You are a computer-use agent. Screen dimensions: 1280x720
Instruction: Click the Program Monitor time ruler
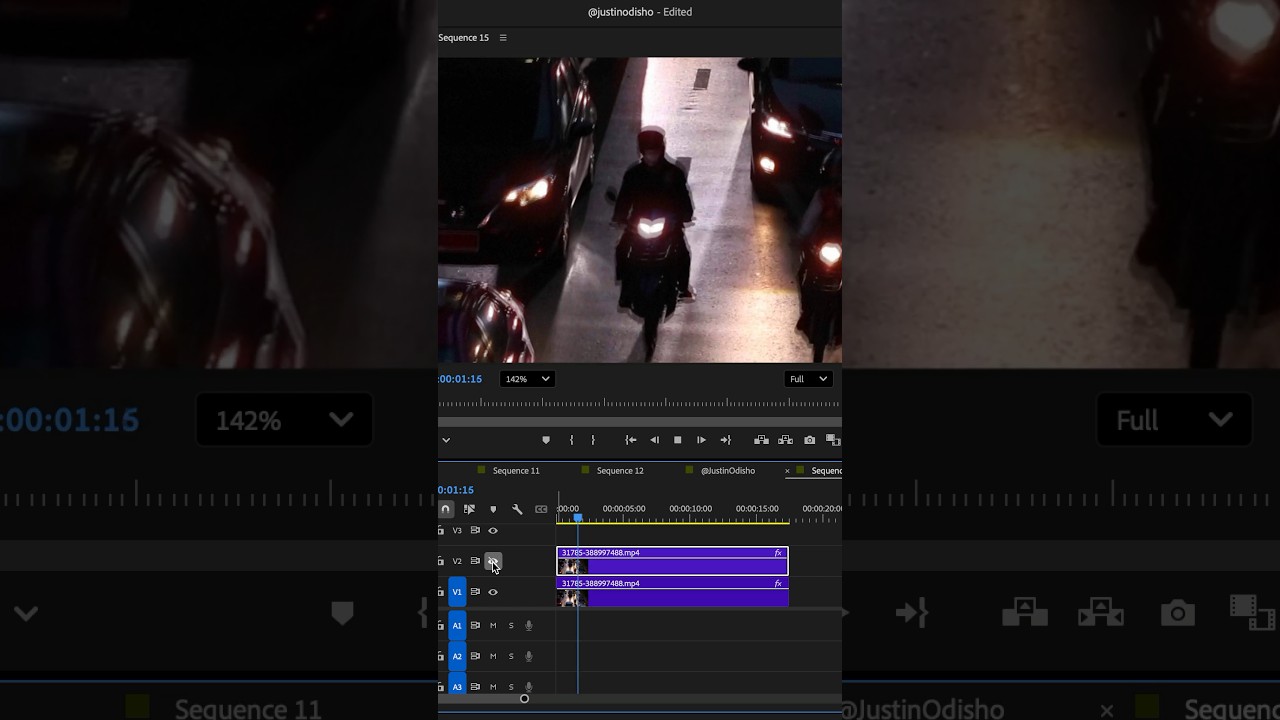click(x=640, y=403)
